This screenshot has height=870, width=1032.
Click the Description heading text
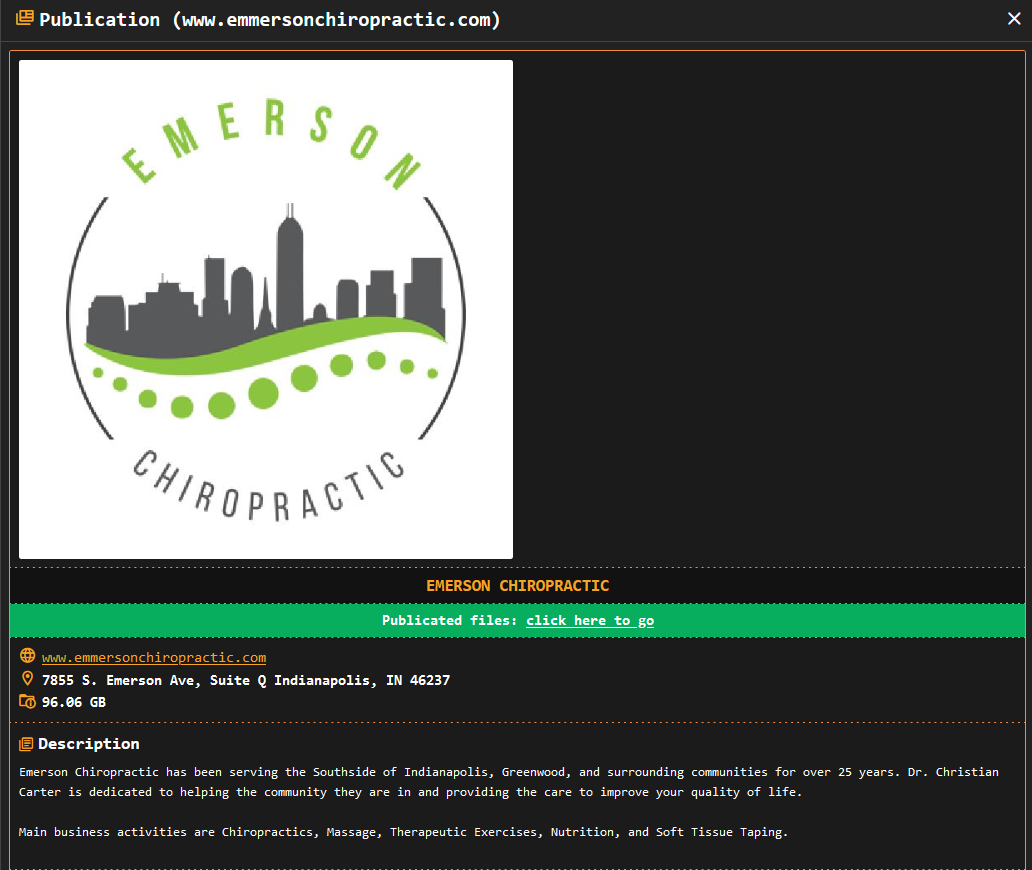(x=89, y=744)
